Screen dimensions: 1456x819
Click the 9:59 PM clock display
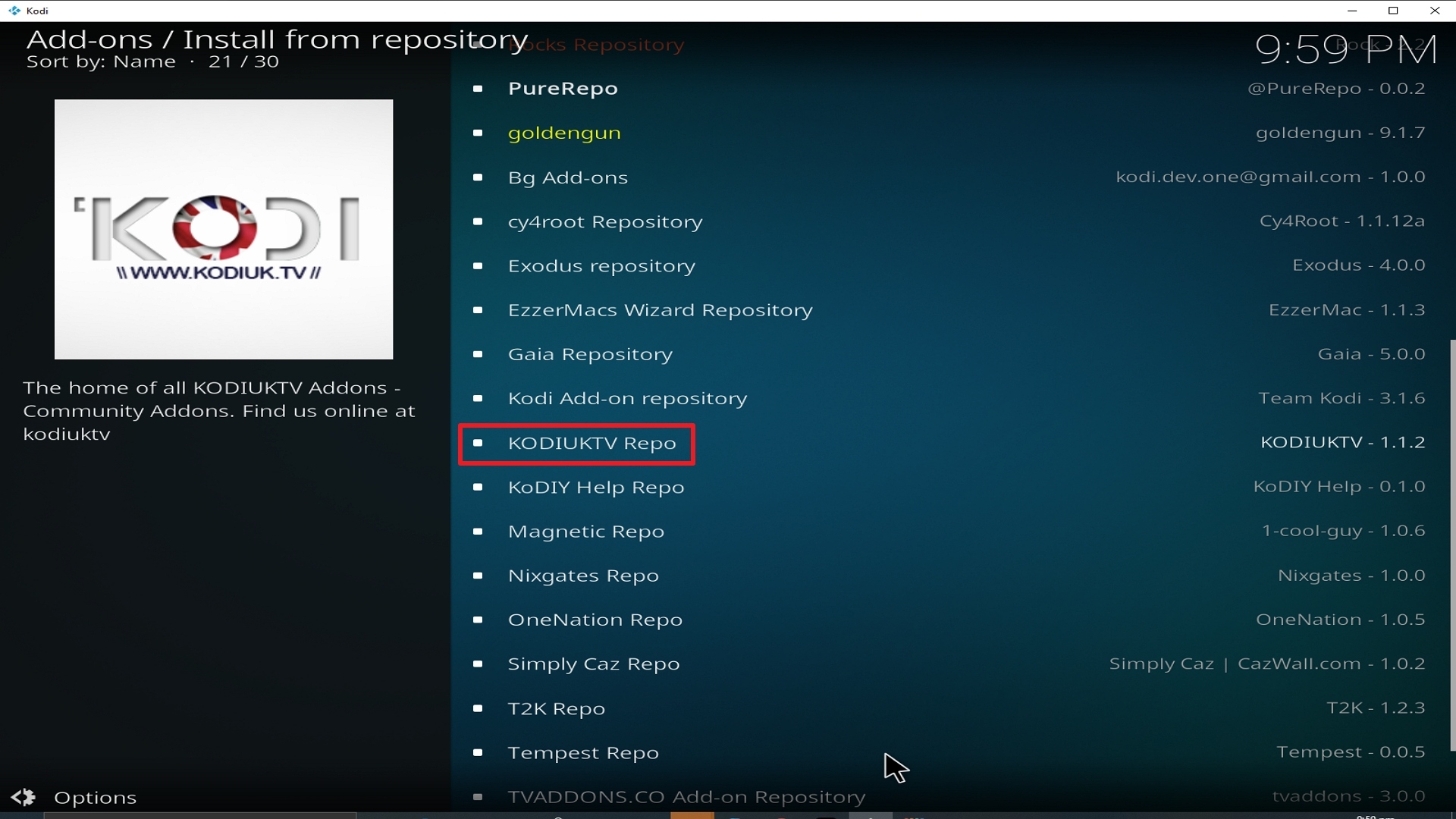1346,49
